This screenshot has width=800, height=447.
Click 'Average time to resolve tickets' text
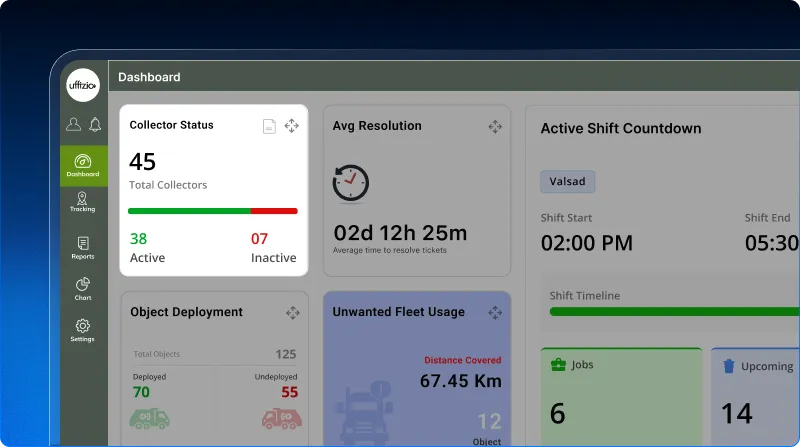390,250
